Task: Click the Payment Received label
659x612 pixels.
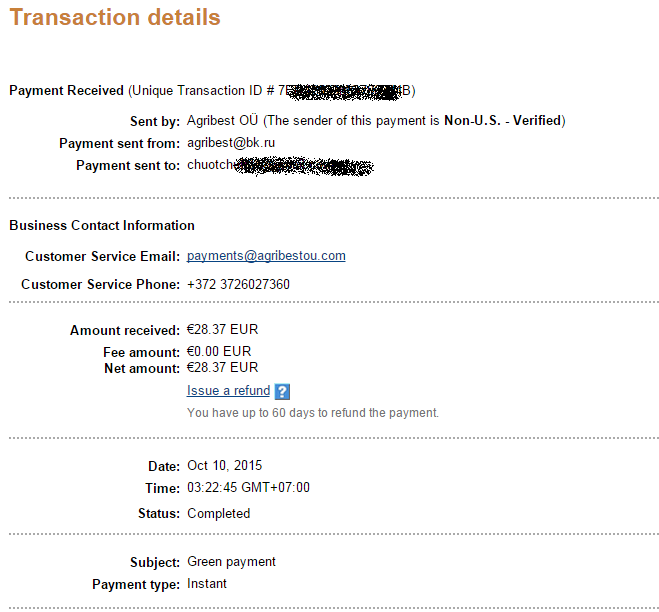Action: pyautogui.click(x=66, y=91)
